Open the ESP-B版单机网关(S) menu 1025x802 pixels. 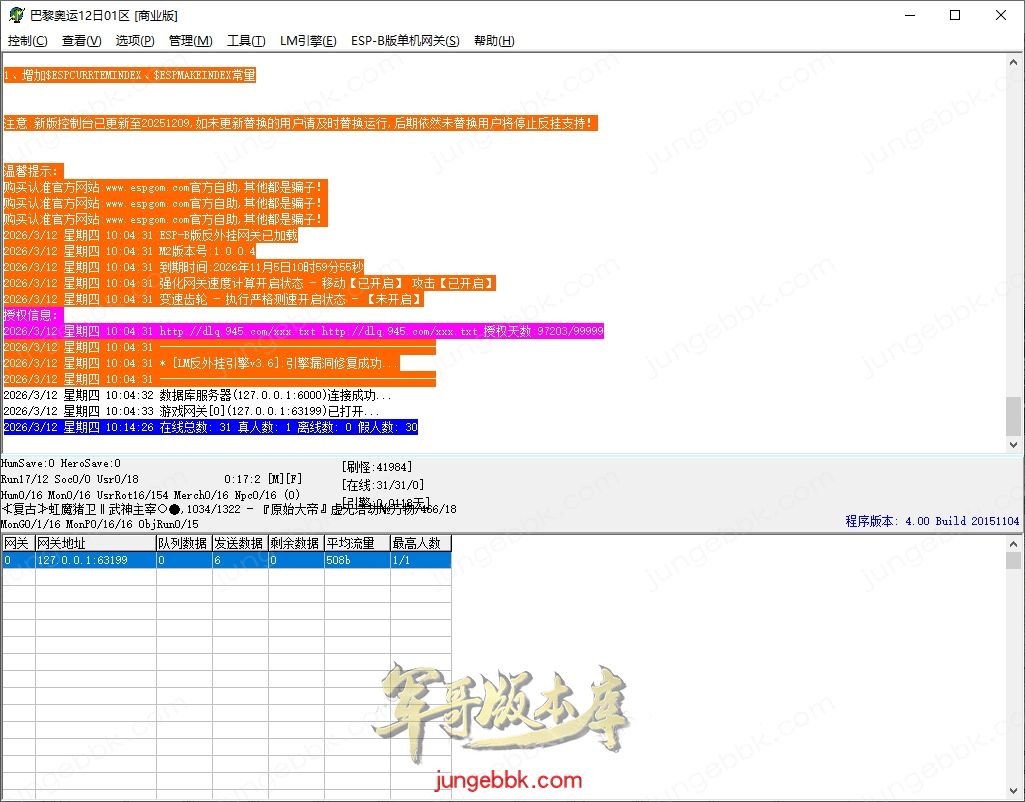[405, 41]
